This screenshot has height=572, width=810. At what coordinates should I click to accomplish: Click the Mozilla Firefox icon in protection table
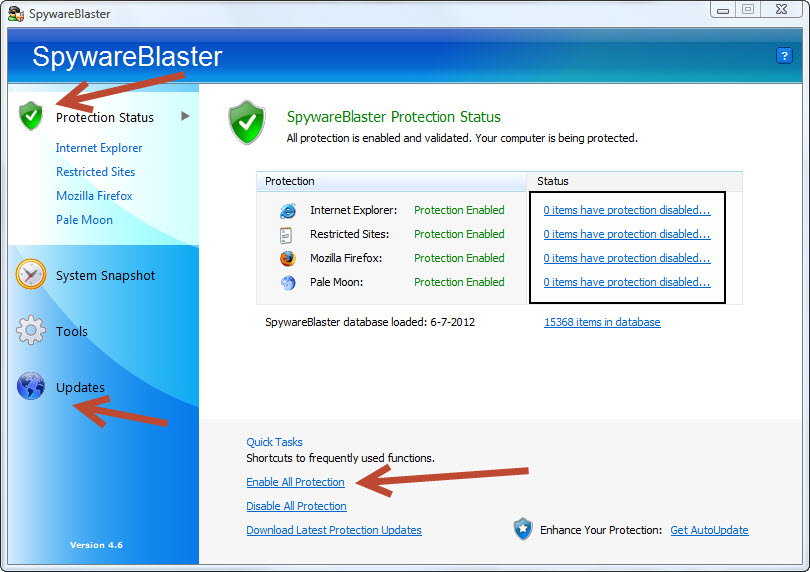(x=288, y=258)
